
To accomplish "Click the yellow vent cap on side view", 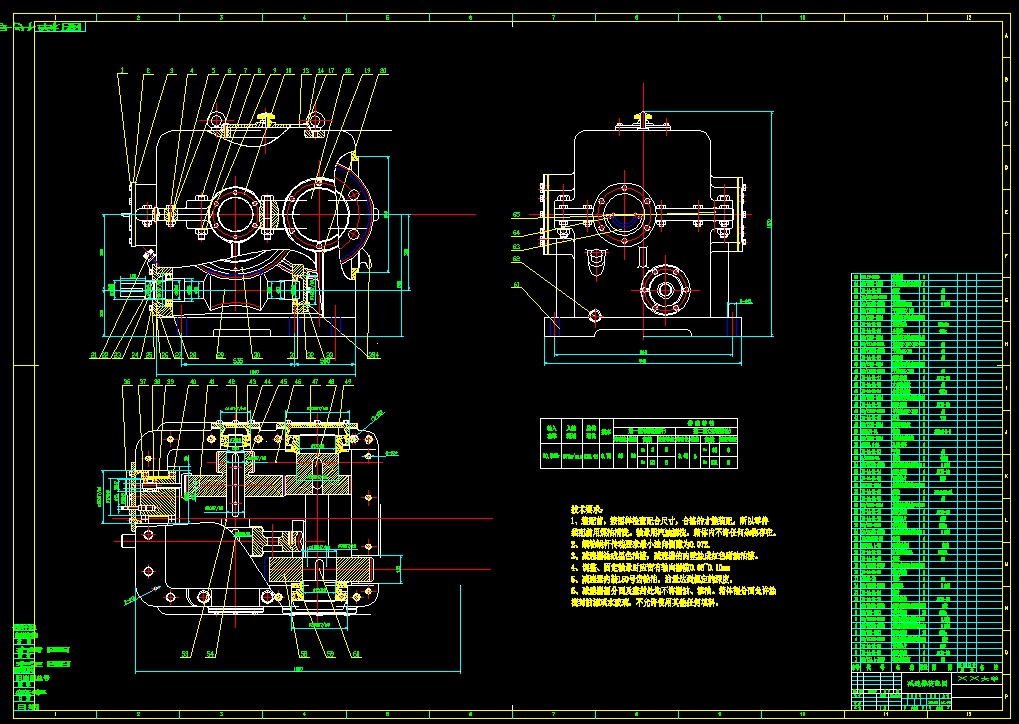I will pos(643,118).
